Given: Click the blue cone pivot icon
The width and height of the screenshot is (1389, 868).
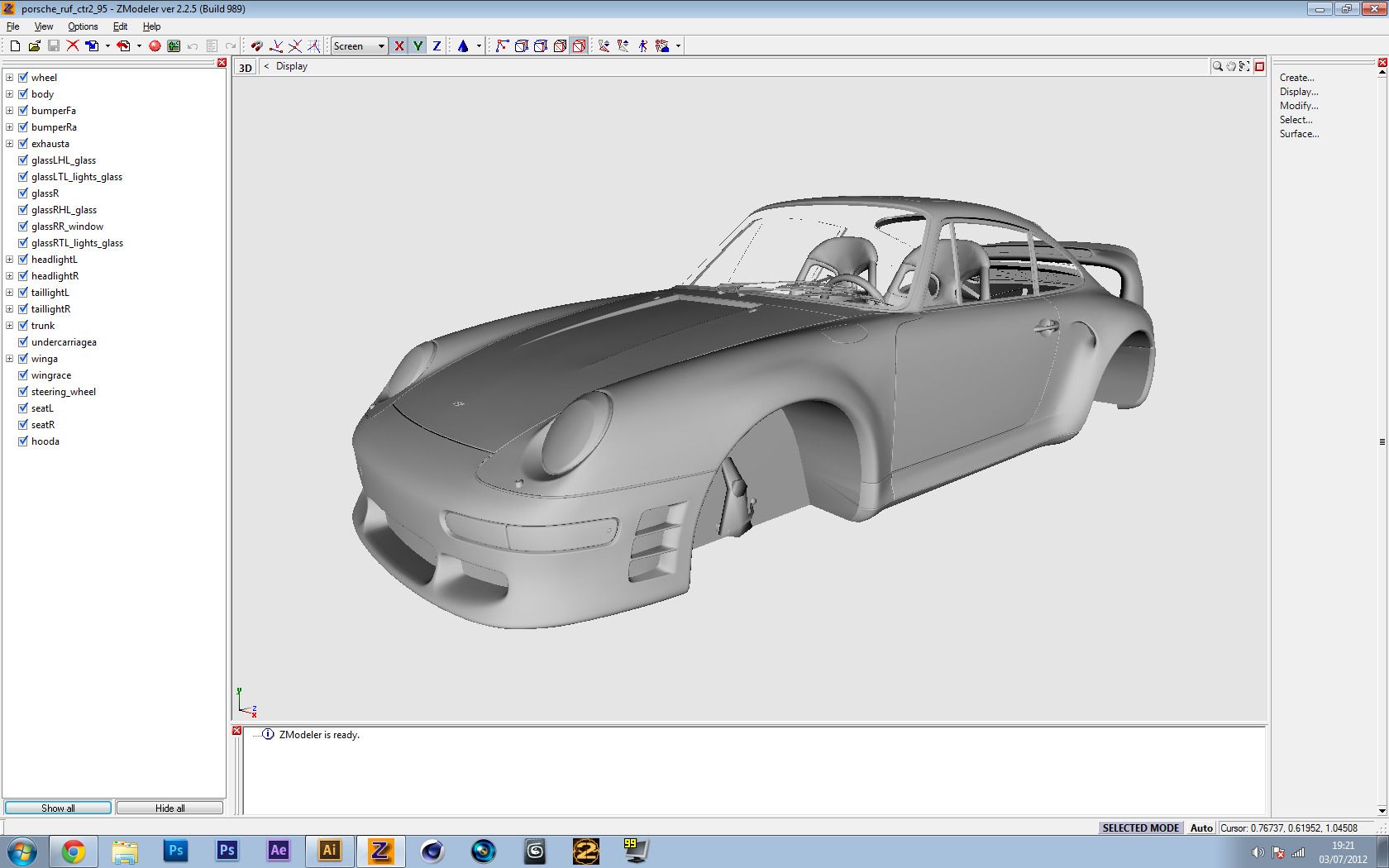Looking at the screenshot, I should [463, 46].
